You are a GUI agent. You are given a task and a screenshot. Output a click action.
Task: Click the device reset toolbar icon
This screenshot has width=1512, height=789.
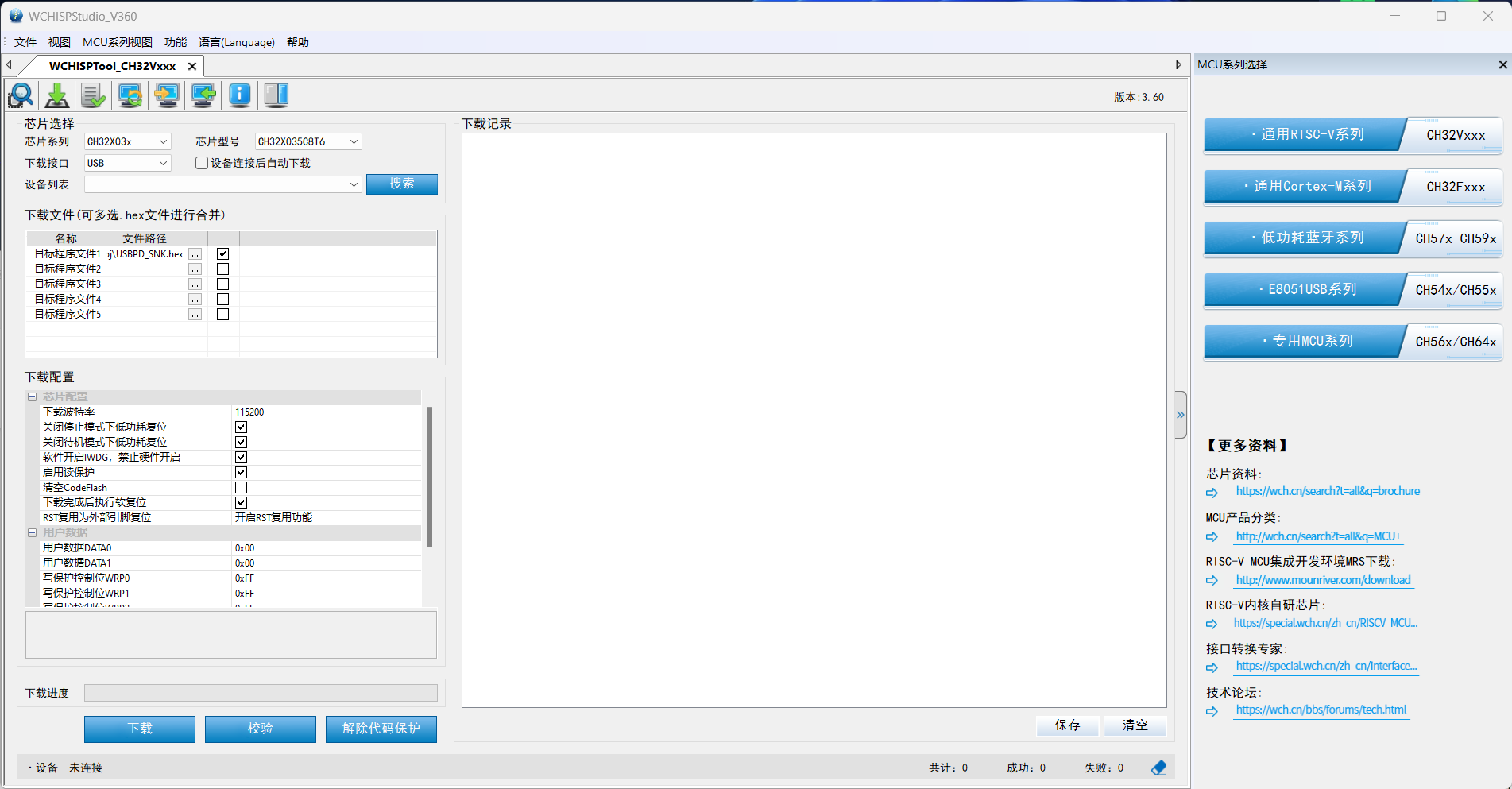[x=130, y=95]
